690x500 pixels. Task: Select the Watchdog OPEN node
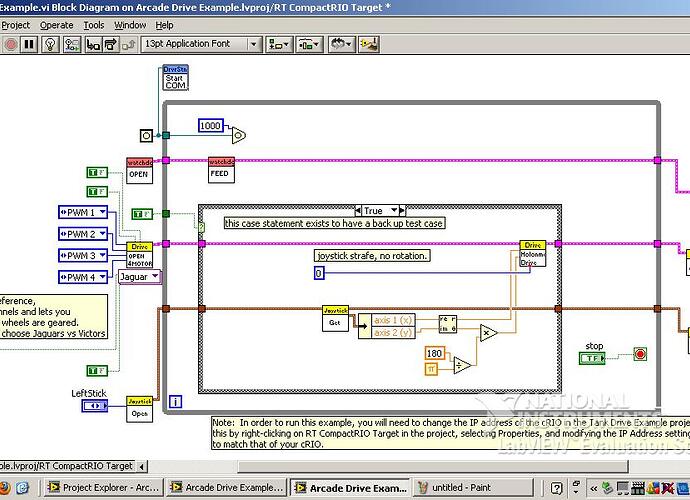pyautogui.click(x=139, y=170)
